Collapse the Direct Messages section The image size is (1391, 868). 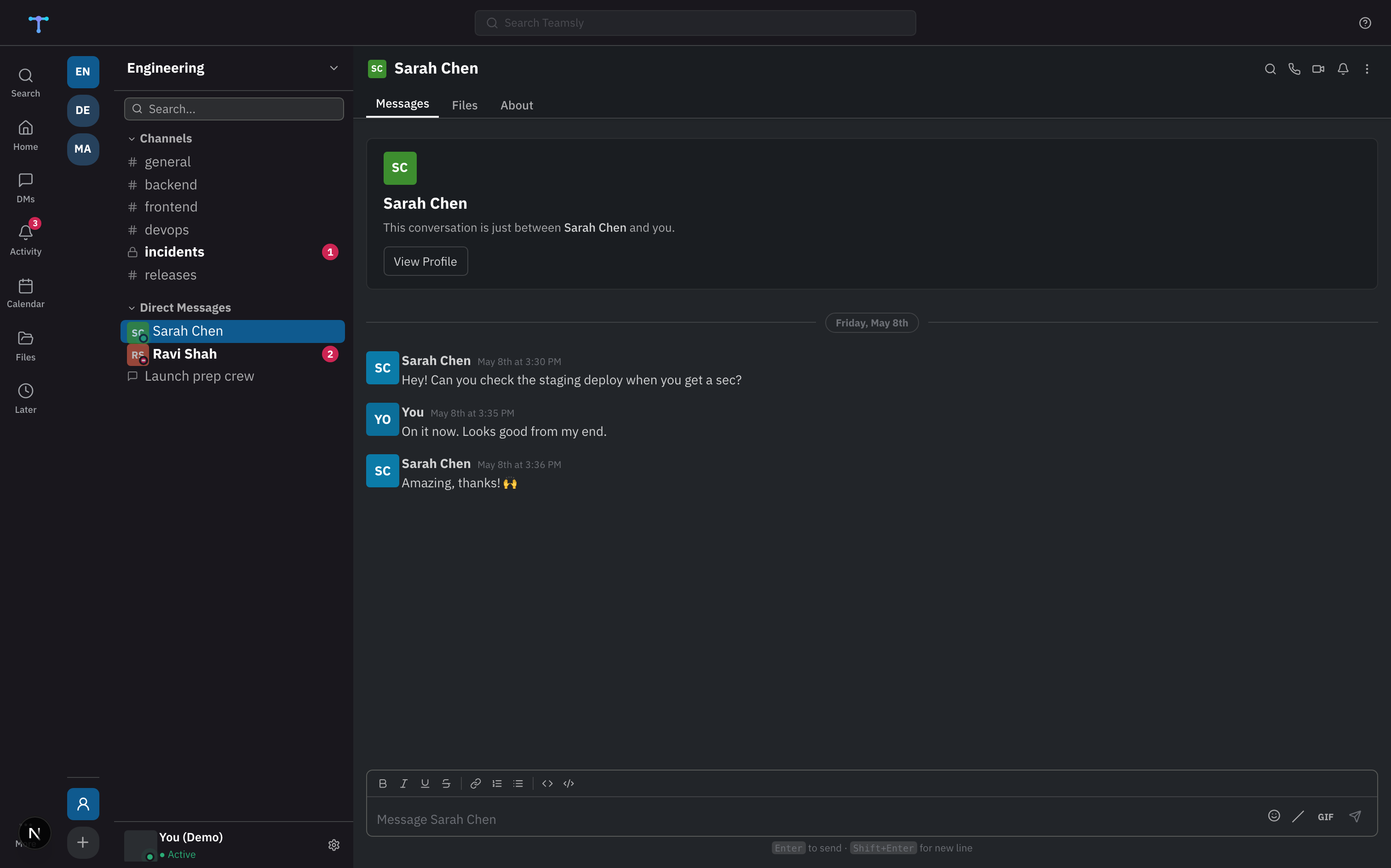[x=179, y=308]
